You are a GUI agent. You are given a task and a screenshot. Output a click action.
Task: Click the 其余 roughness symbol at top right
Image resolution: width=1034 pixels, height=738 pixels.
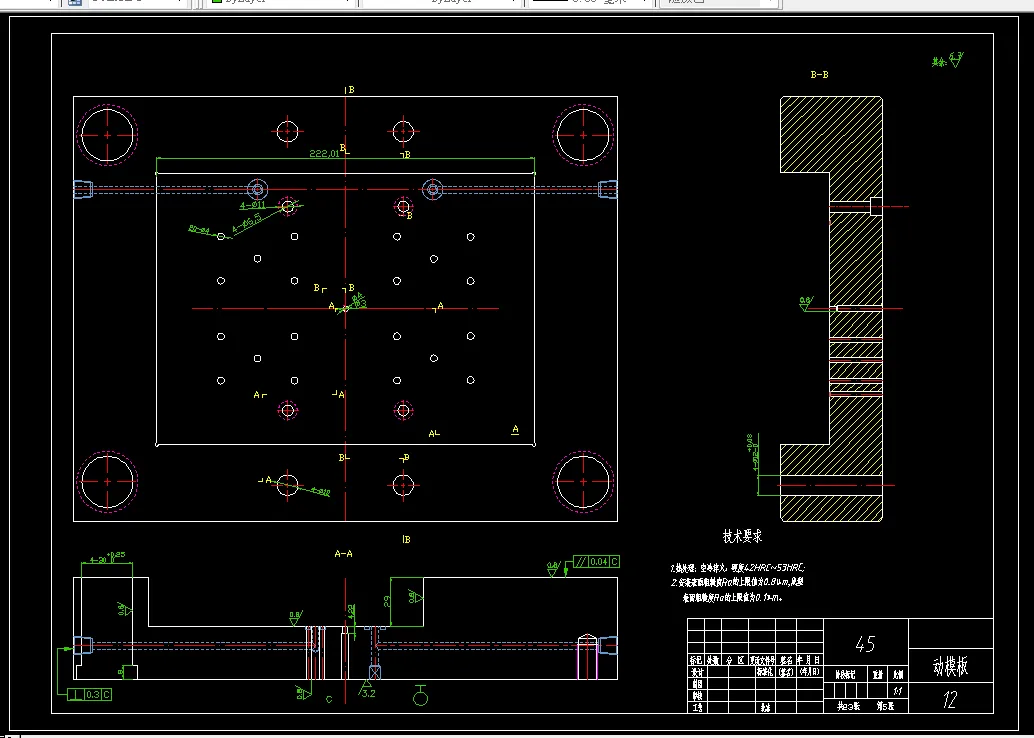click(948, 61)
